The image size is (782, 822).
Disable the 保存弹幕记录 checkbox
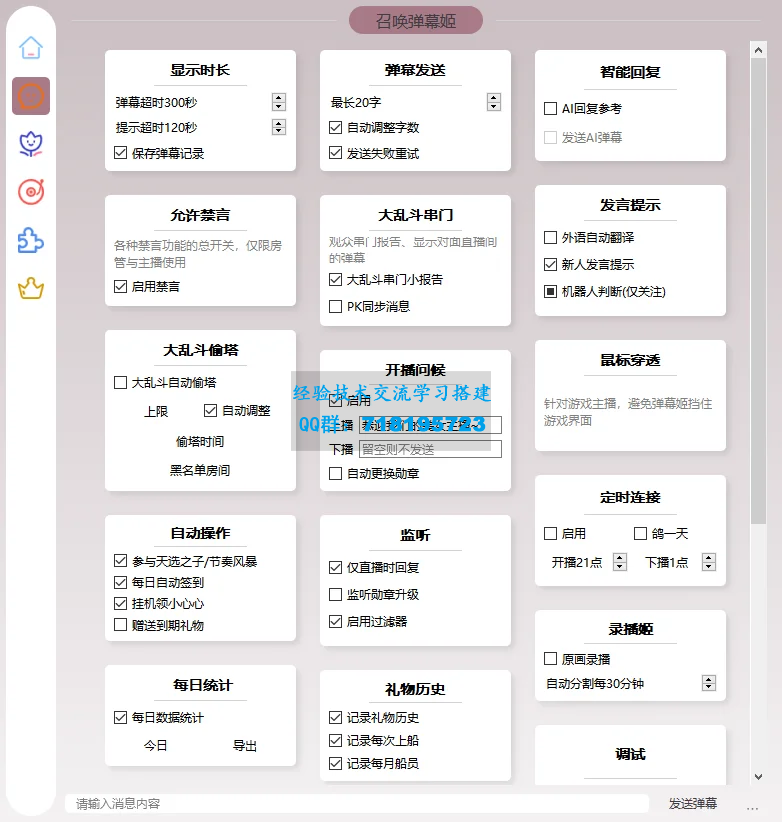[x=121, y=154]
